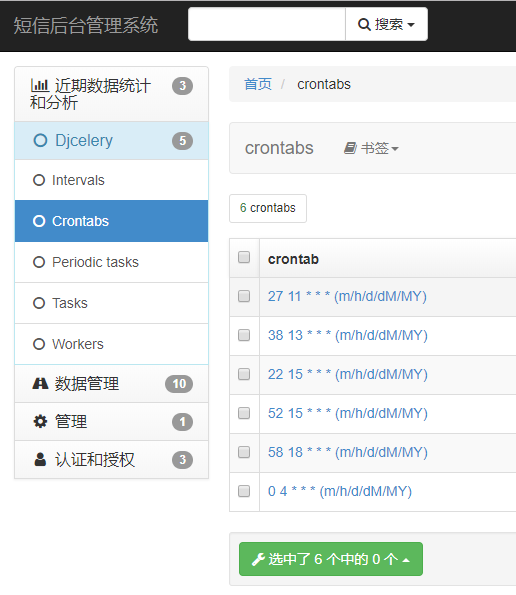Click the badge 1 on 管理

pyautogui.click(x=182, y=422)
